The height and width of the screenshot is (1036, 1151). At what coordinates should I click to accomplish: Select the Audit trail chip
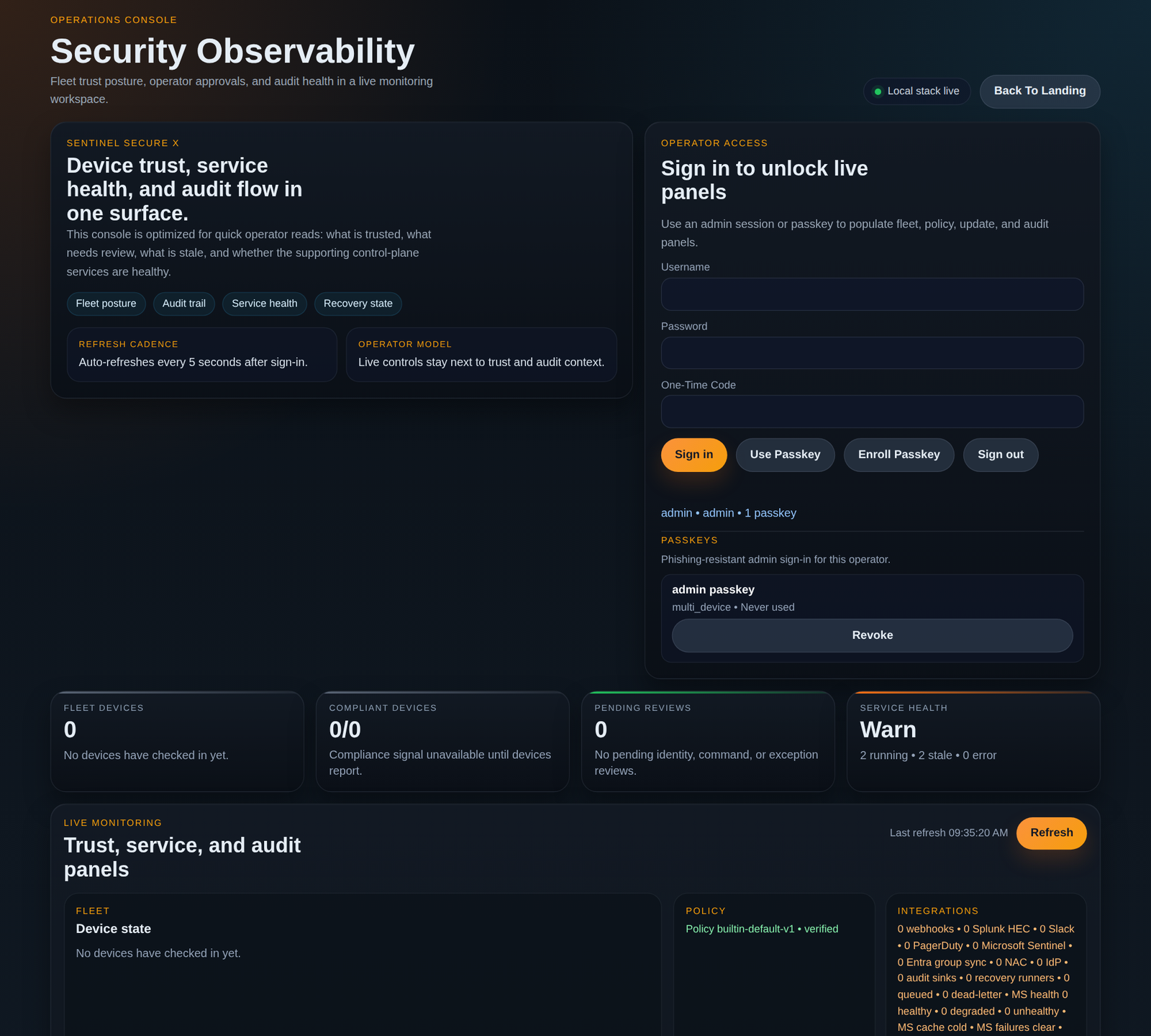point(183,304)
